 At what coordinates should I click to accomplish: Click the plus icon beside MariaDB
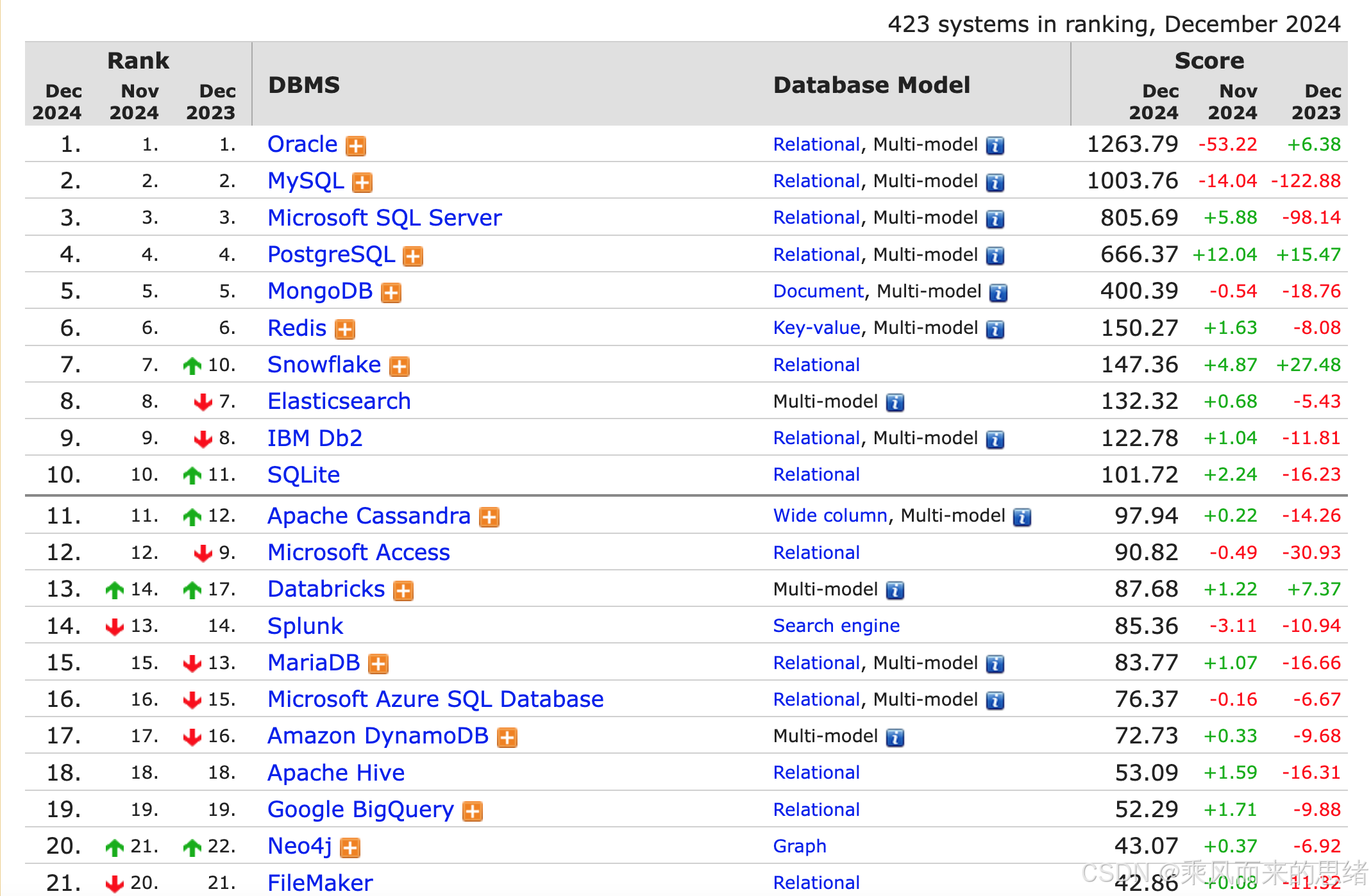(x=378, y=664)
